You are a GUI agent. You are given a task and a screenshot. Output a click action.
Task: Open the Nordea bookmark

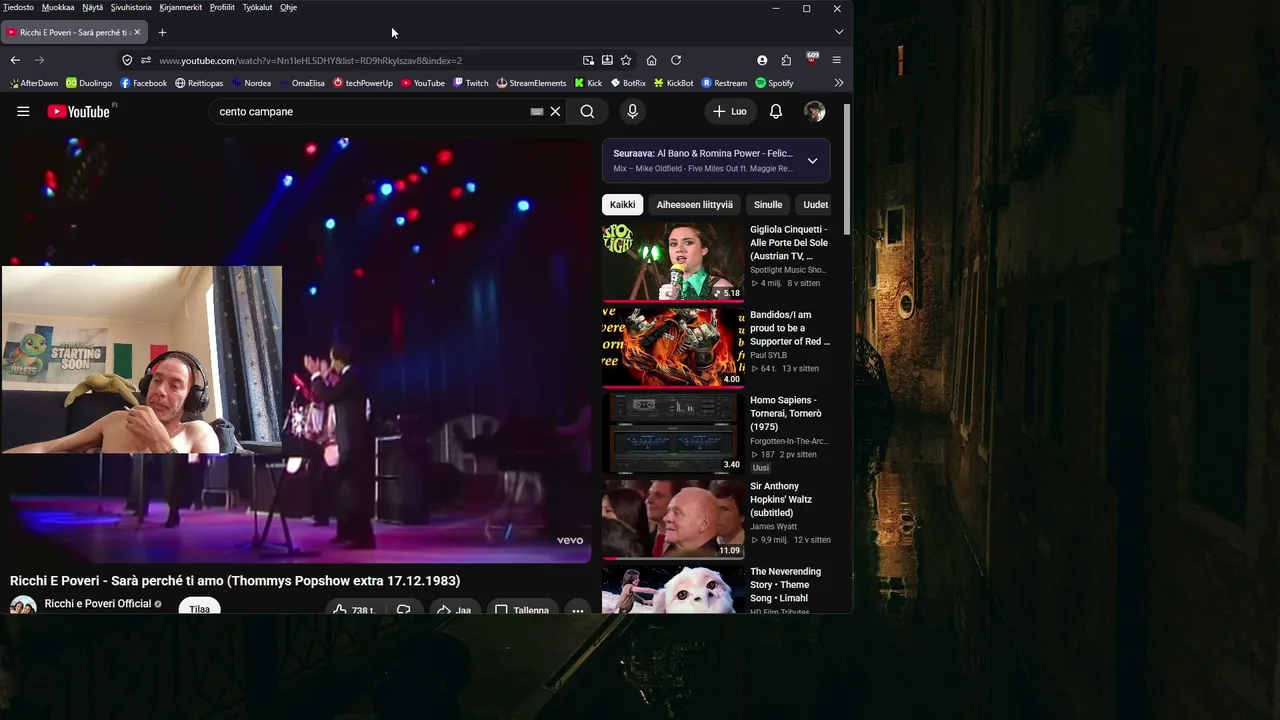(x=251, y=83)
